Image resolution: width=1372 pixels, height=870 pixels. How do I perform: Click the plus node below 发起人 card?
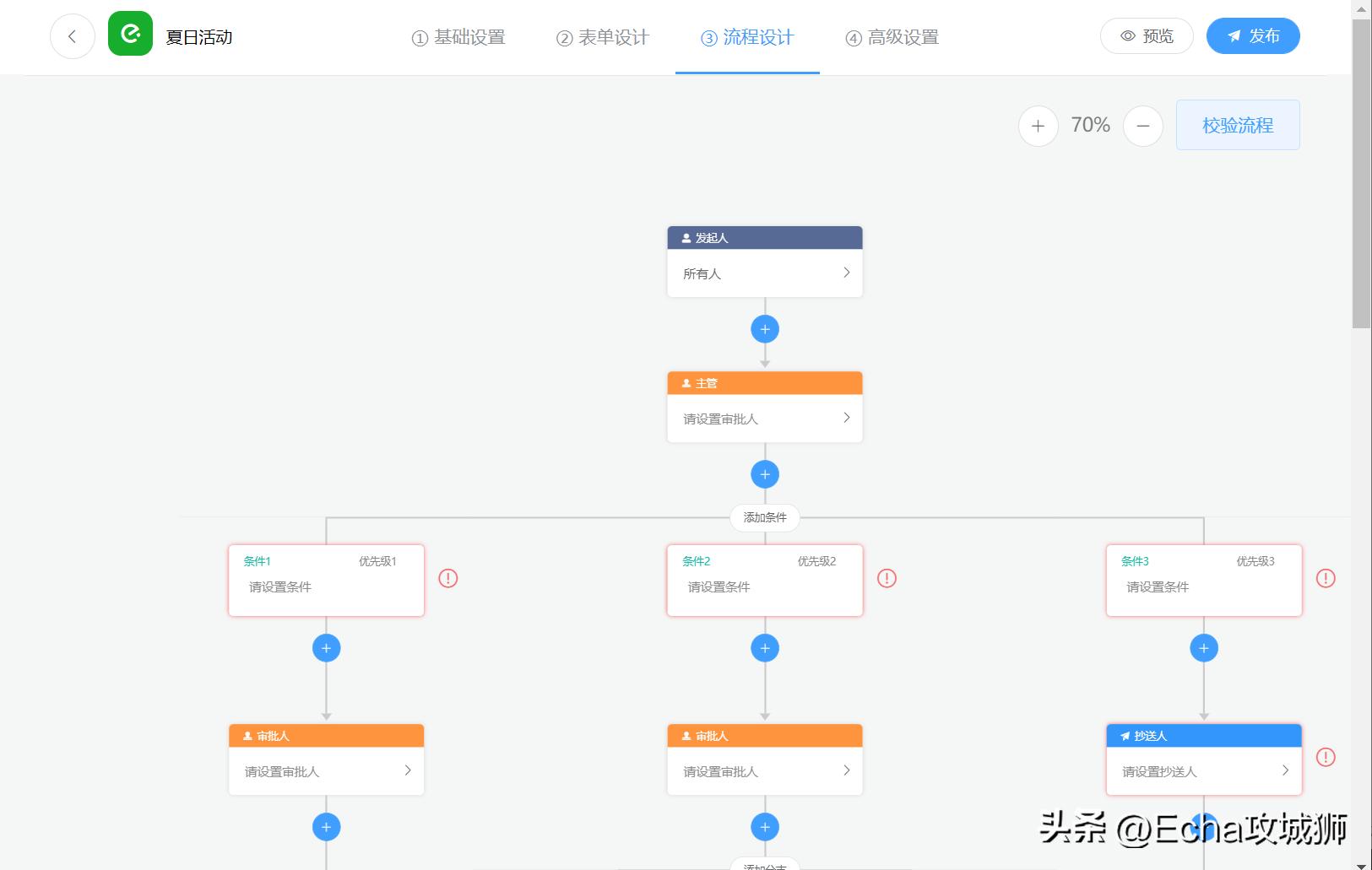coord(764,329)
